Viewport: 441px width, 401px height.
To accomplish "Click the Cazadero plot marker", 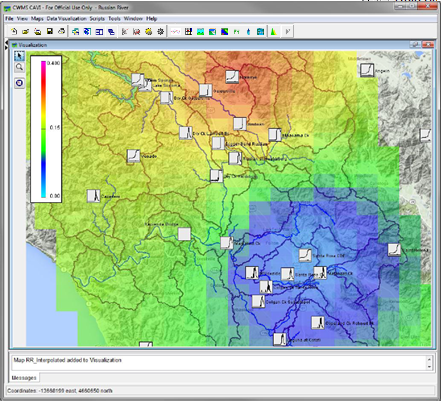I will 93,196.
